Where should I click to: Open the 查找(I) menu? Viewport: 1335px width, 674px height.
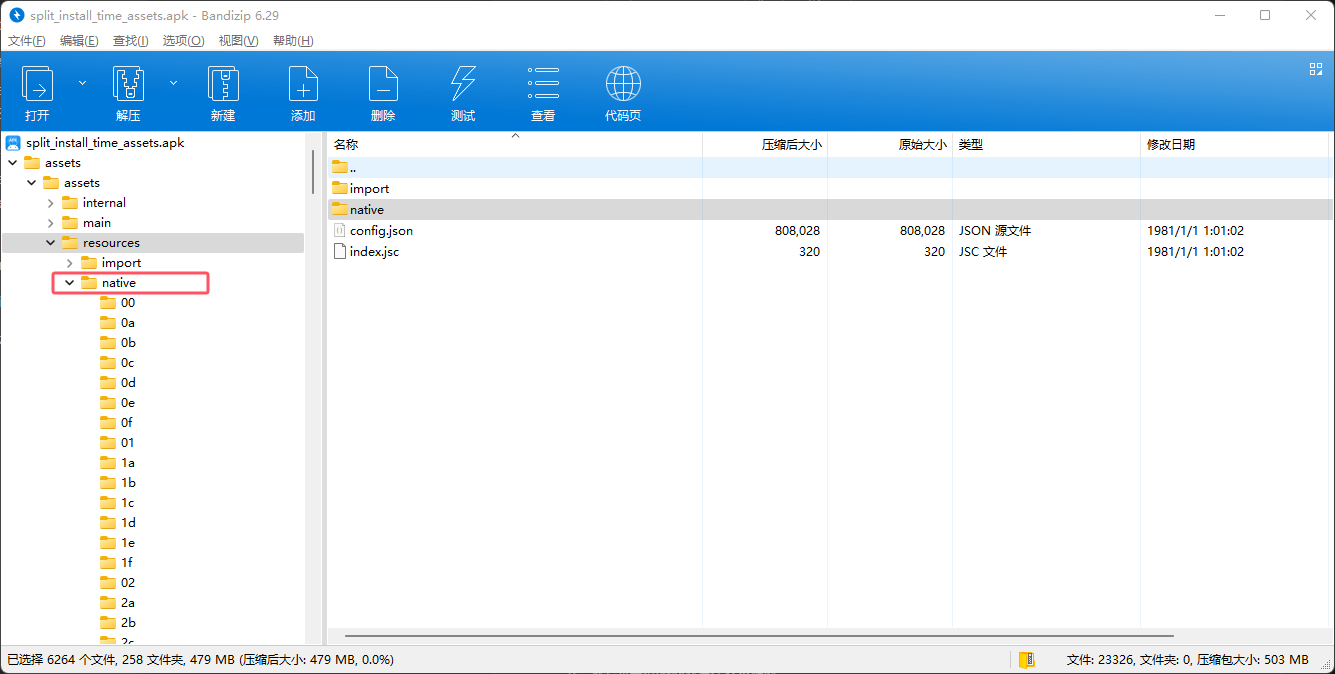coord(131,41)
